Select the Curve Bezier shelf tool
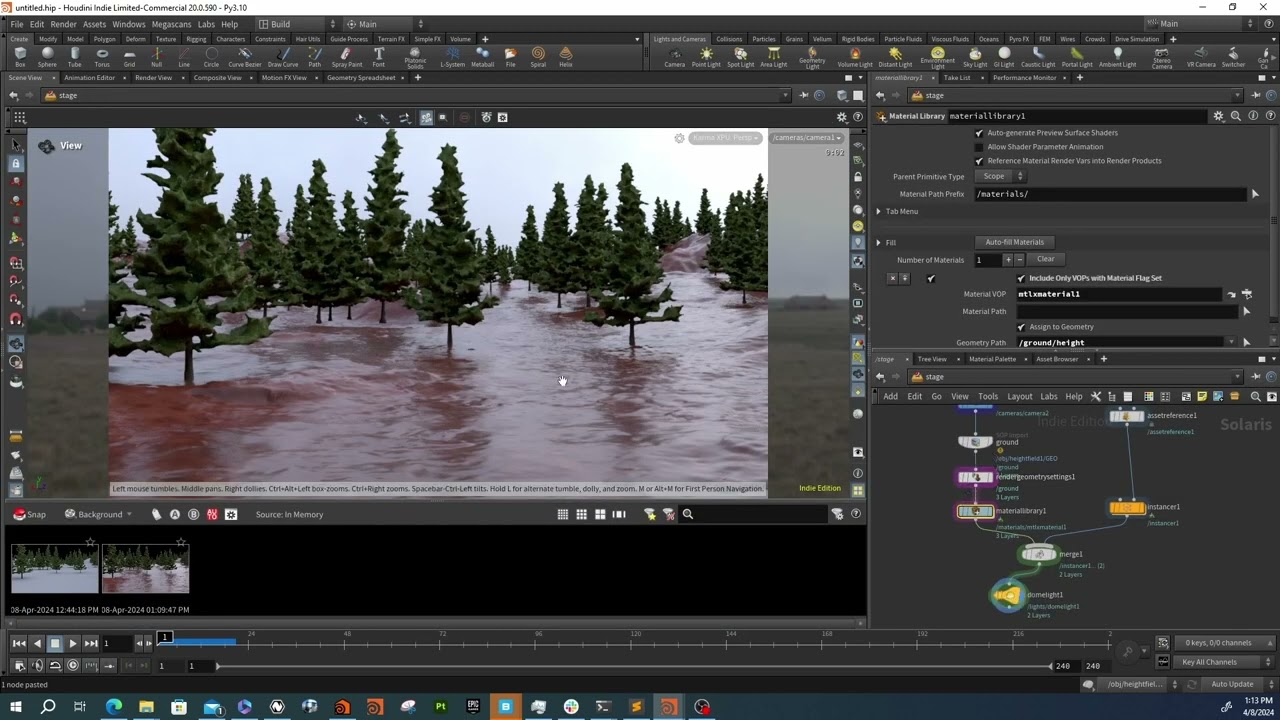Image resolution: width=1280 pixels, height=720 pixels. (x=245, y=58)
